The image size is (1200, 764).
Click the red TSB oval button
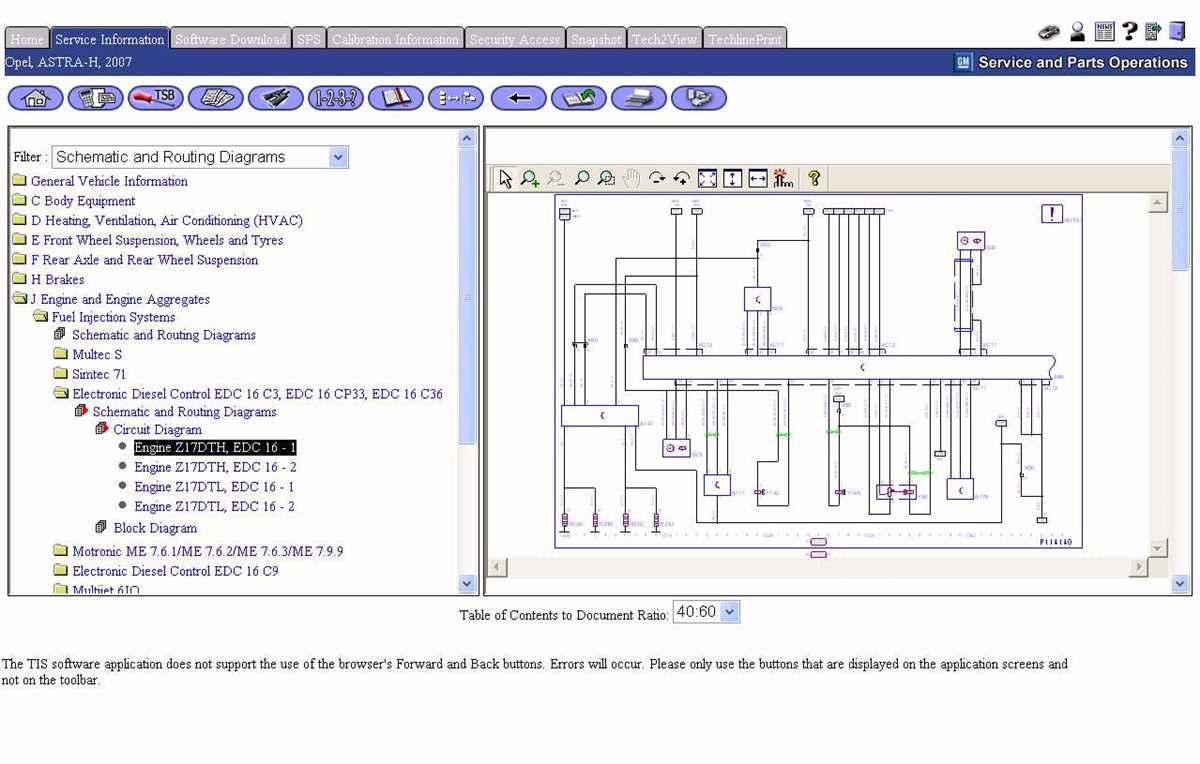coord(155,97)
